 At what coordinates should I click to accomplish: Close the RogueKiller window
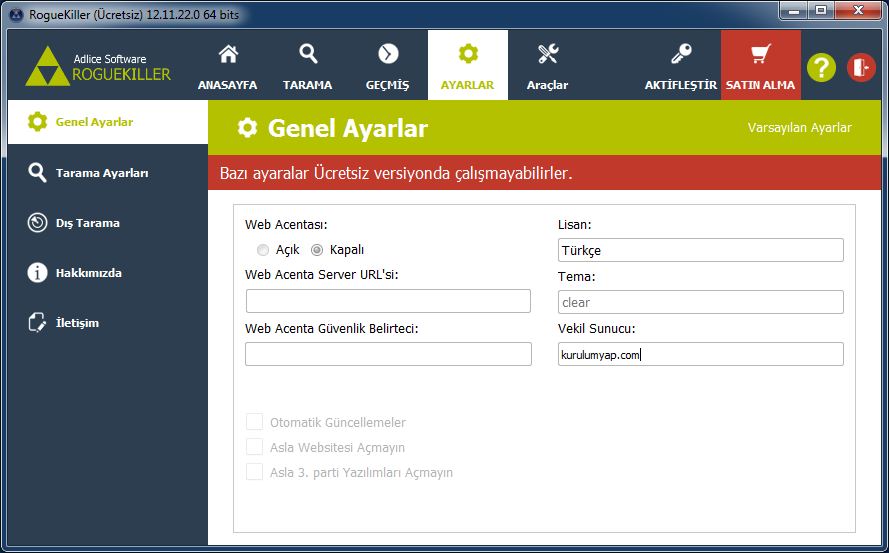click(x=858, y=11)
